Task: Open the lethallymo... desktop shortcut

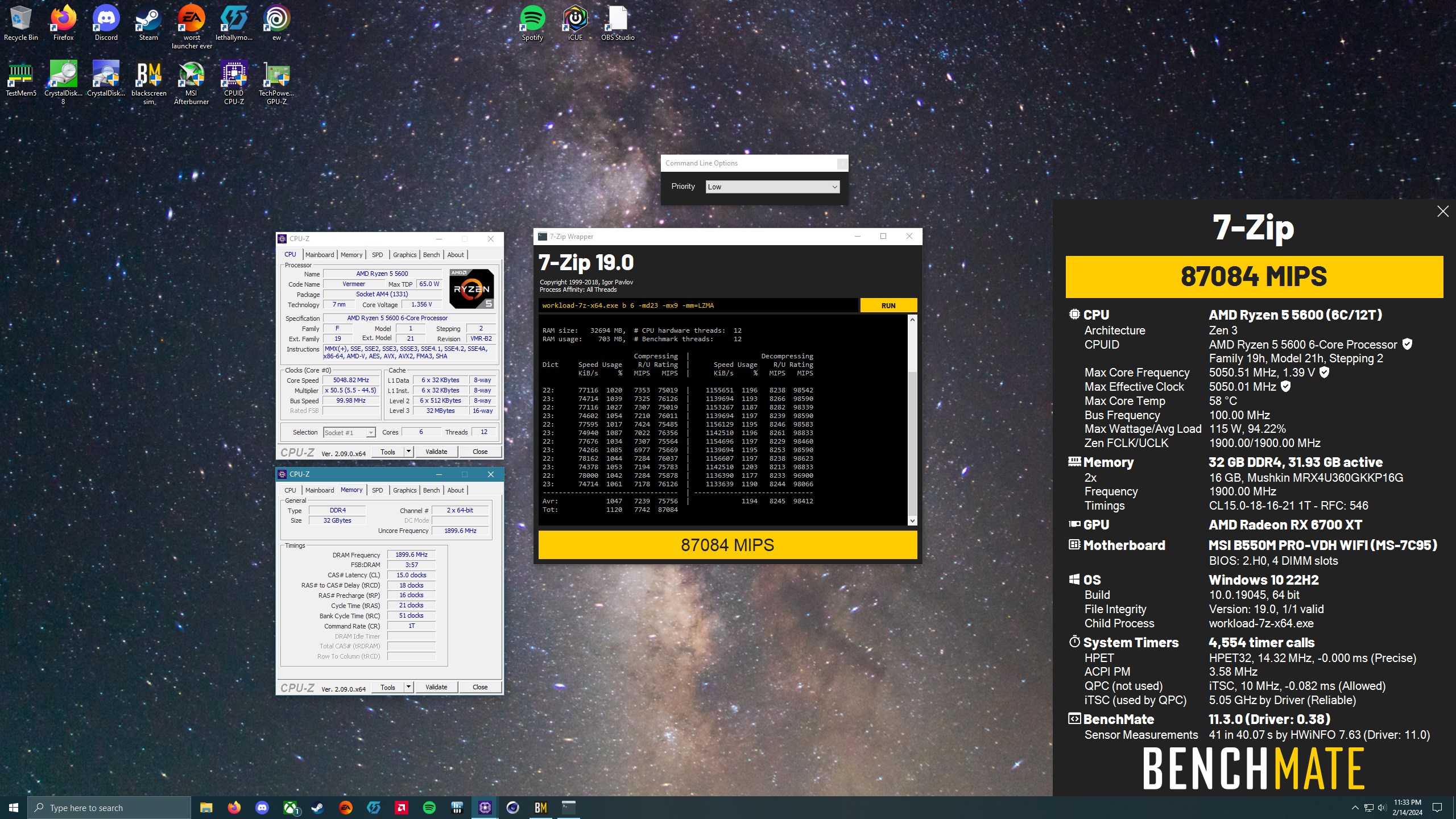Action: 234,24
